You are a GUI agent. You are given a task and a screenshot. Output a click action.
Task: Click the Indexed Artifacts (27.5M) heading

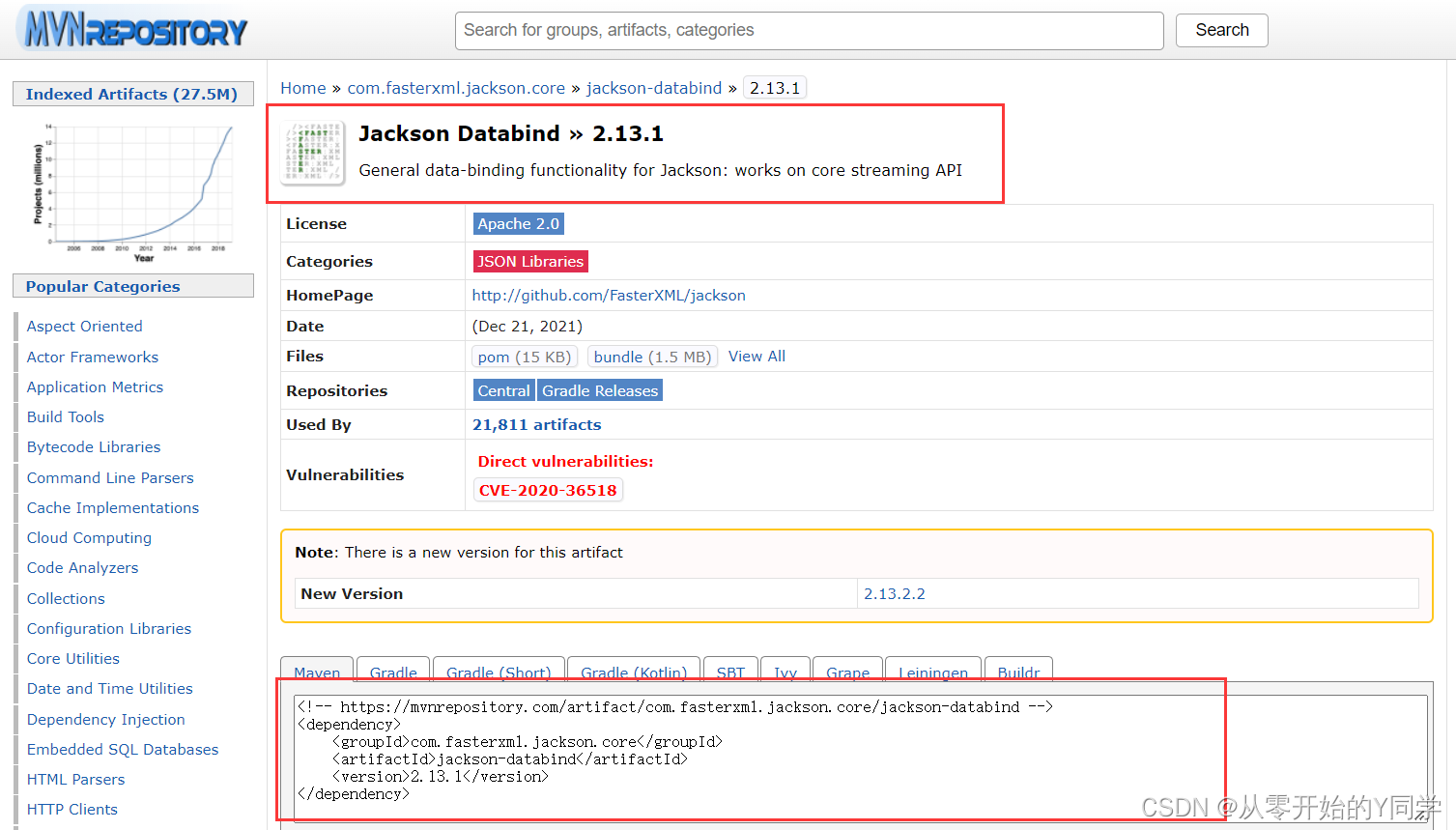(132, 94)
